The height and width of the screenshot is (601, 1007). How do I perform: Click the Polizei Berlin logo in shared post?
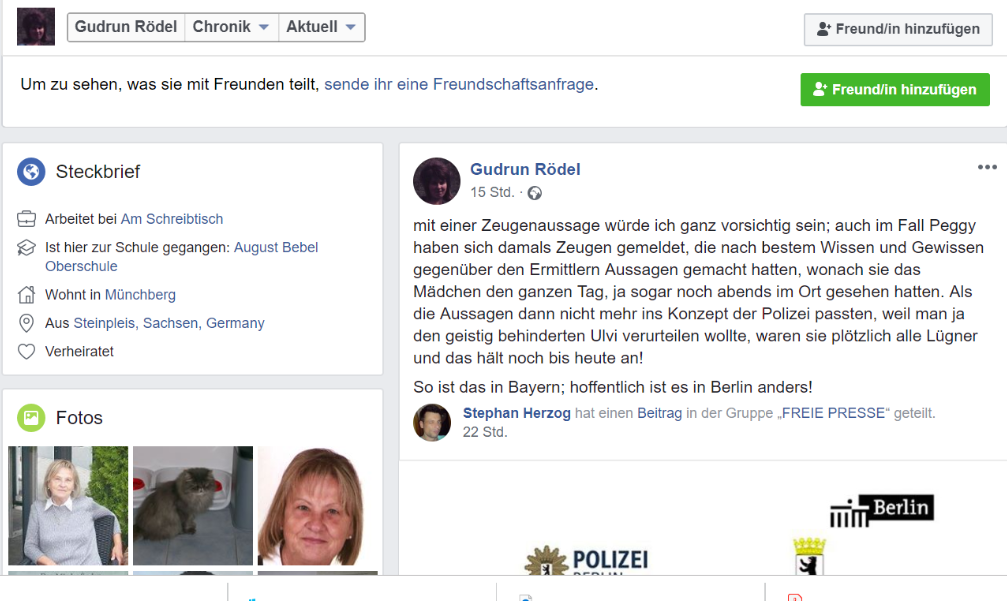pyautogui.click(x=586, y=560)
